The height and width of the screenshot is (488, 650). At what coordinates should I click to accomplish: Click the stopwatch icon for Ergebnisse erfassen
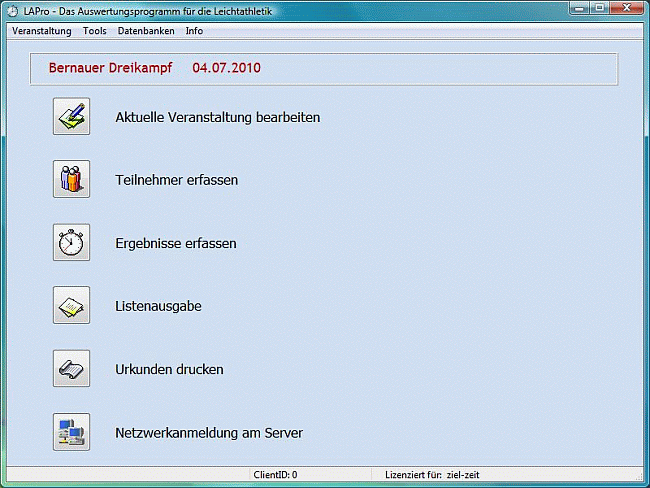(71, 243)
